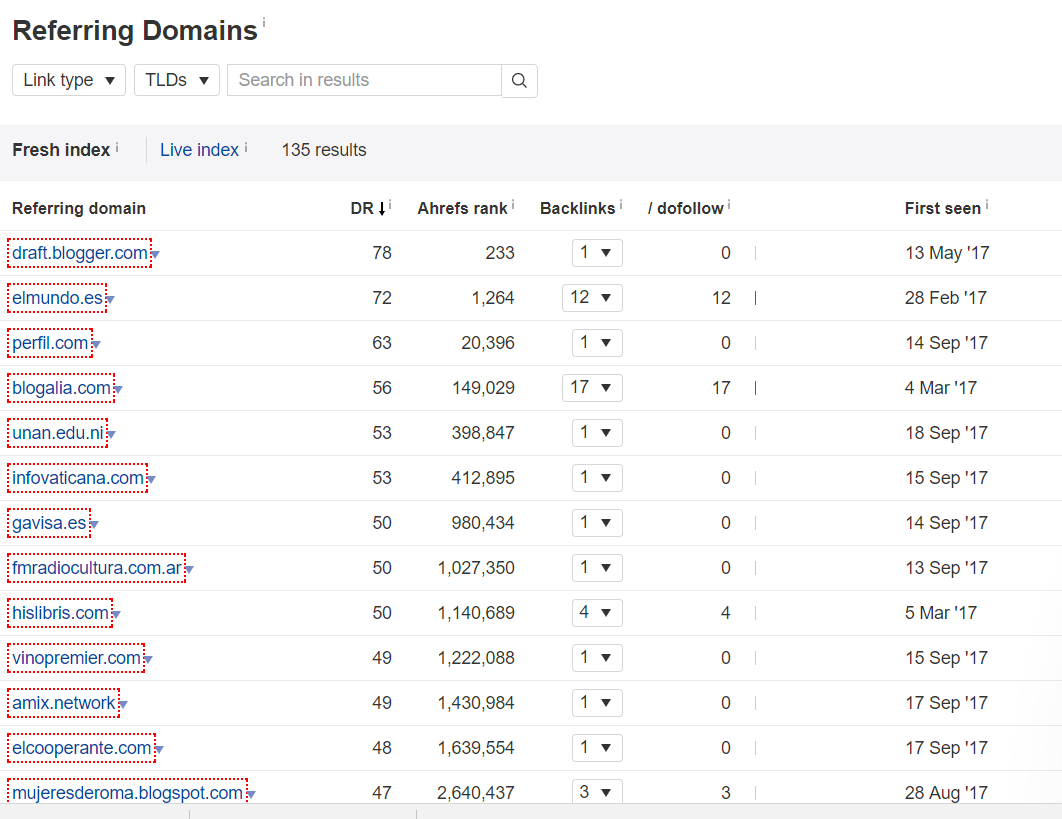The image size is (1062, 819).
Task: Expand backlinks dropdown for draft.blogger.com
Action: [597, 253]
